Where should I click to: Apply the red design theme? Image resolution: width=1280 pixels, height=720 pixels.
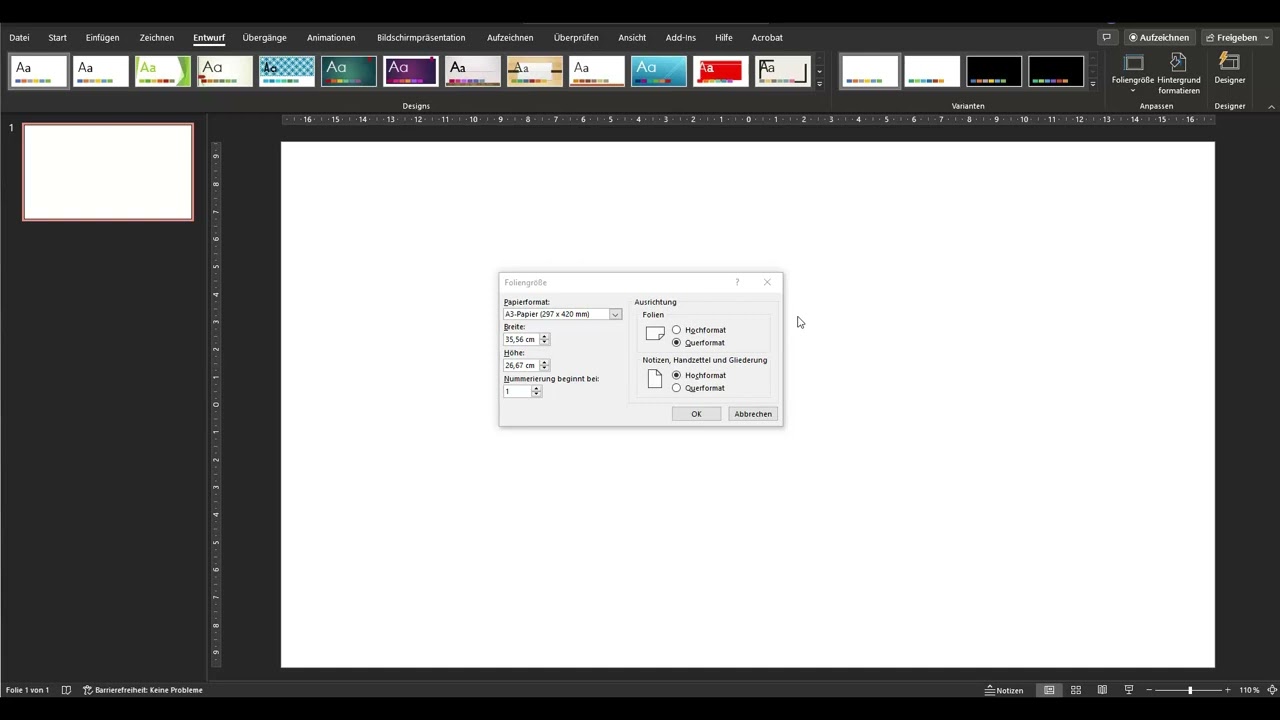[721, 71]
